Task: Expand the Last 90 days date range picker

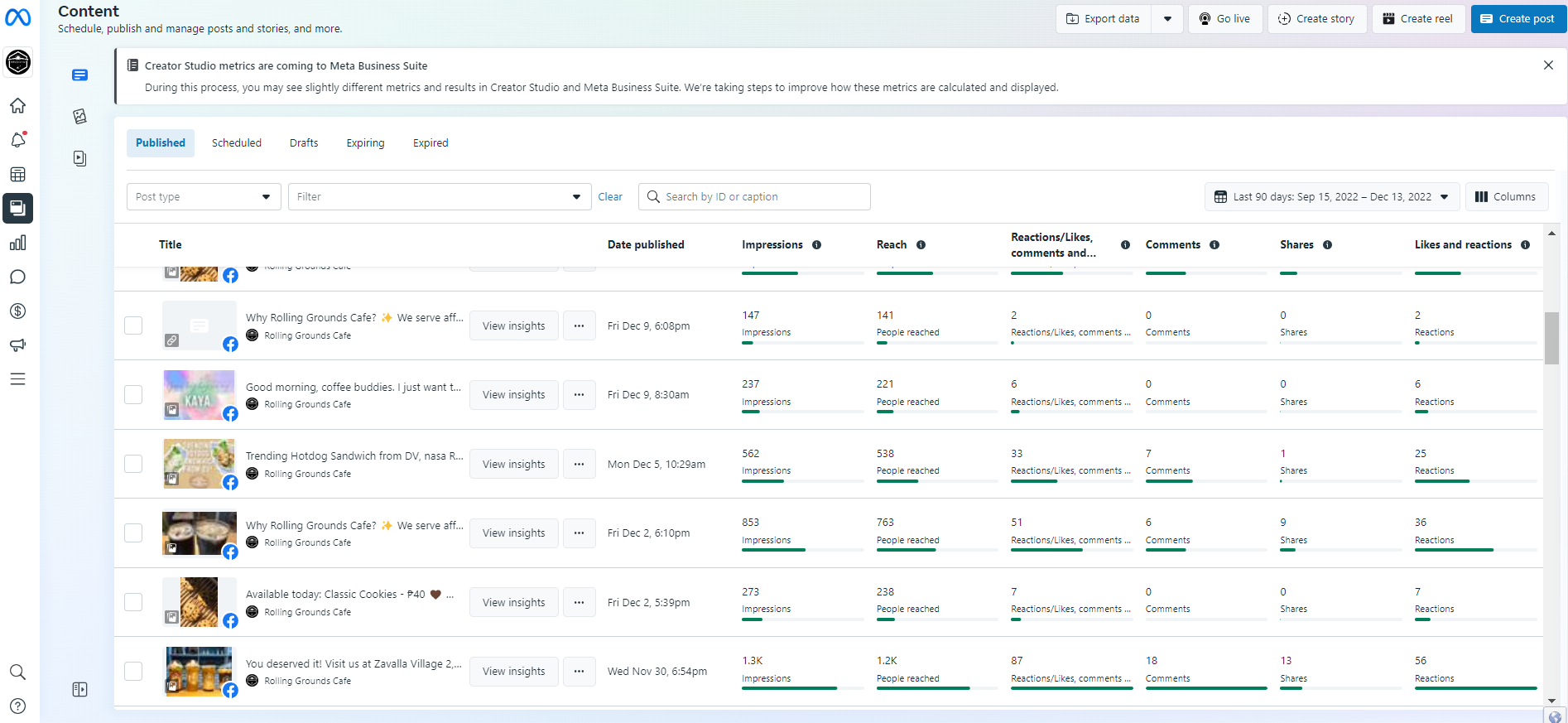Action: 1331,197
